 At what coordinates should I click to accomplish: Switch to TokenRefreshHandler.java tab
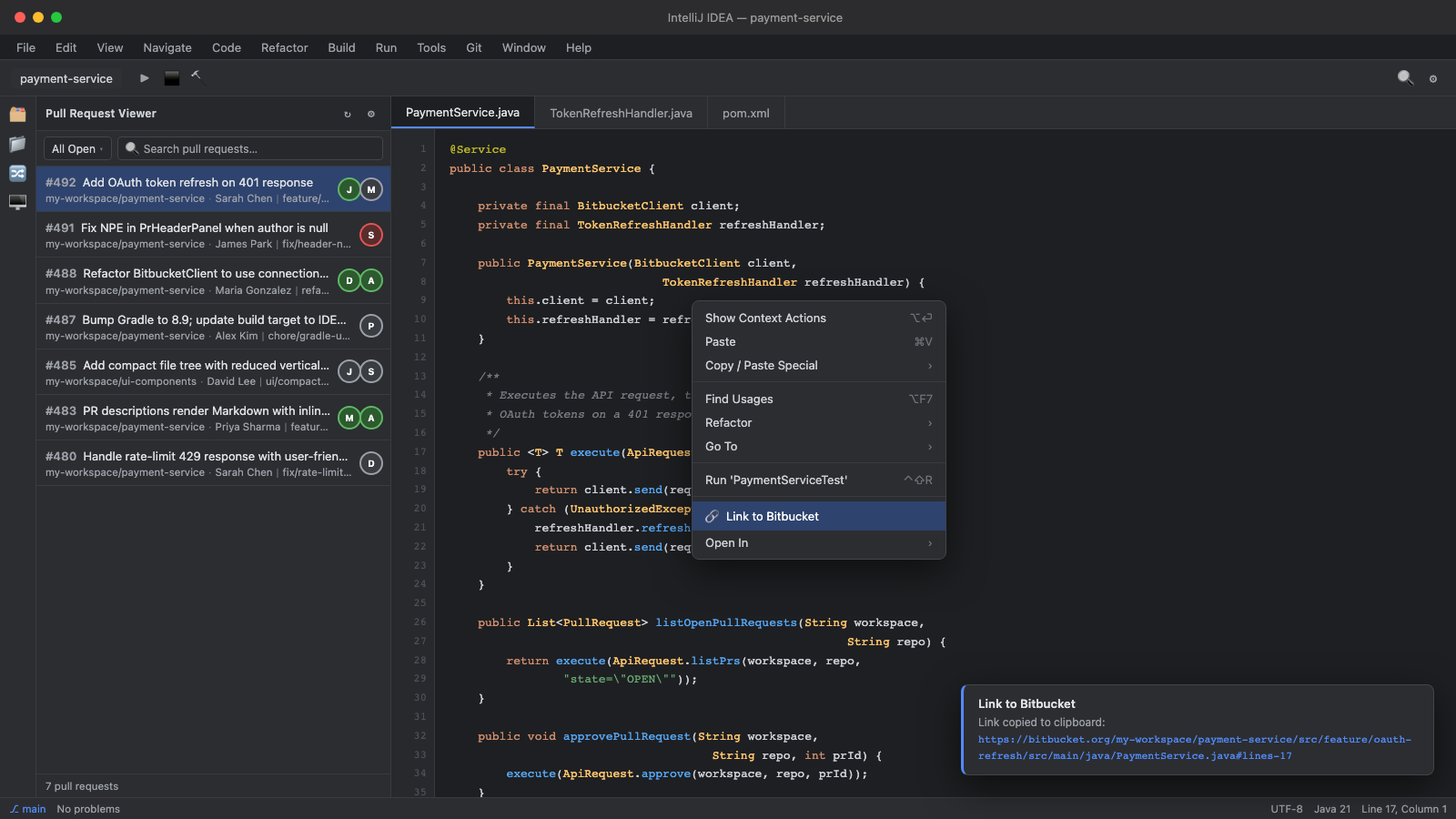click(x=621, y=113)
